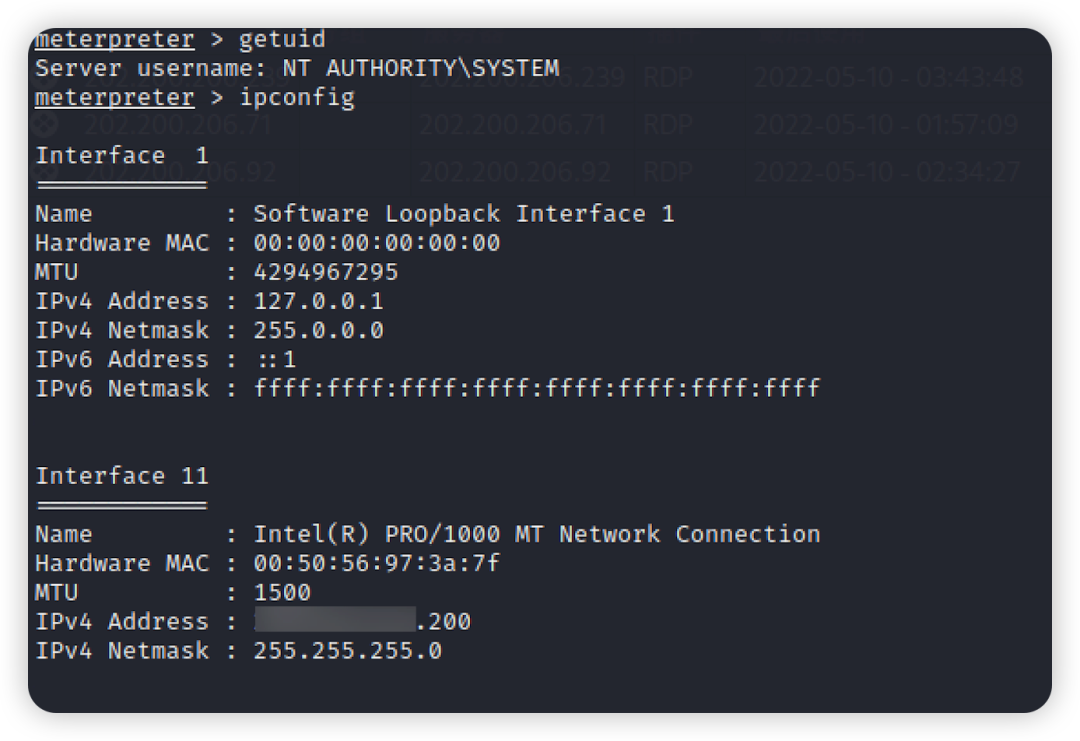Select the 00:50:56:97:3a:7f MAC address
Image resolution: width=1080 pixels, height=741 pixels.
point(377,563)
